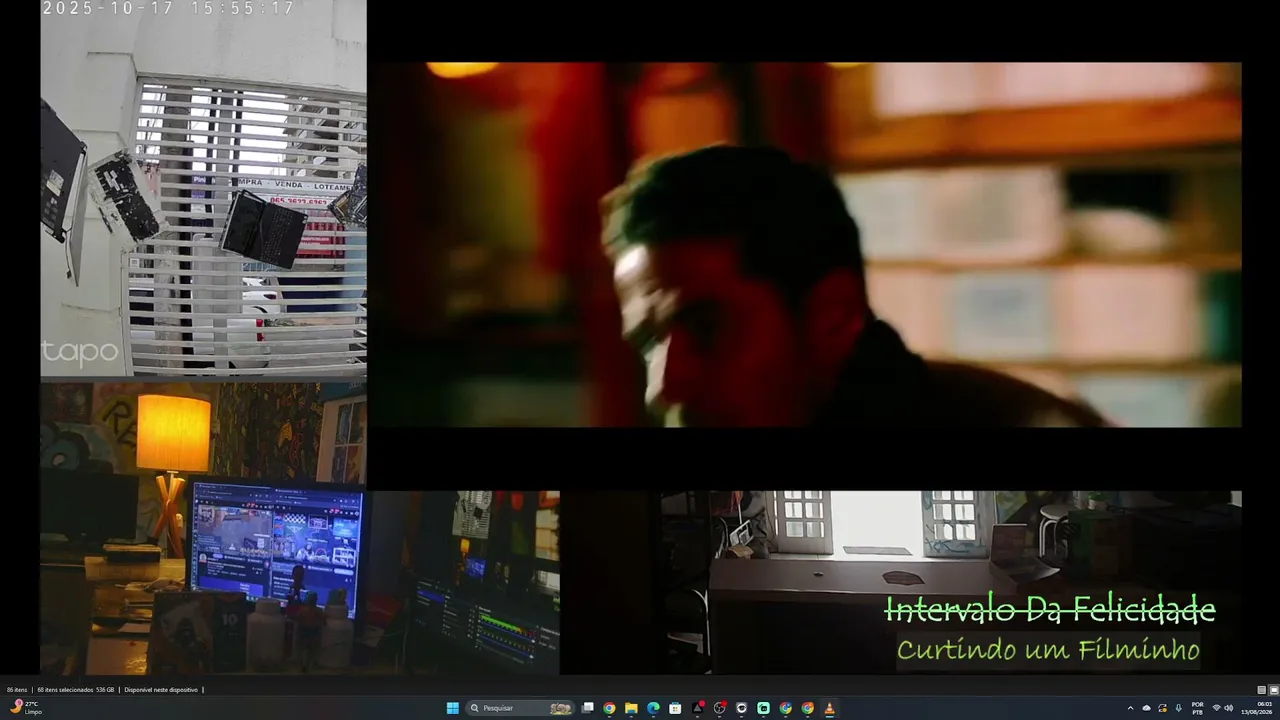
Task: Open Task View from the taskbar
Action: (588, 708)
